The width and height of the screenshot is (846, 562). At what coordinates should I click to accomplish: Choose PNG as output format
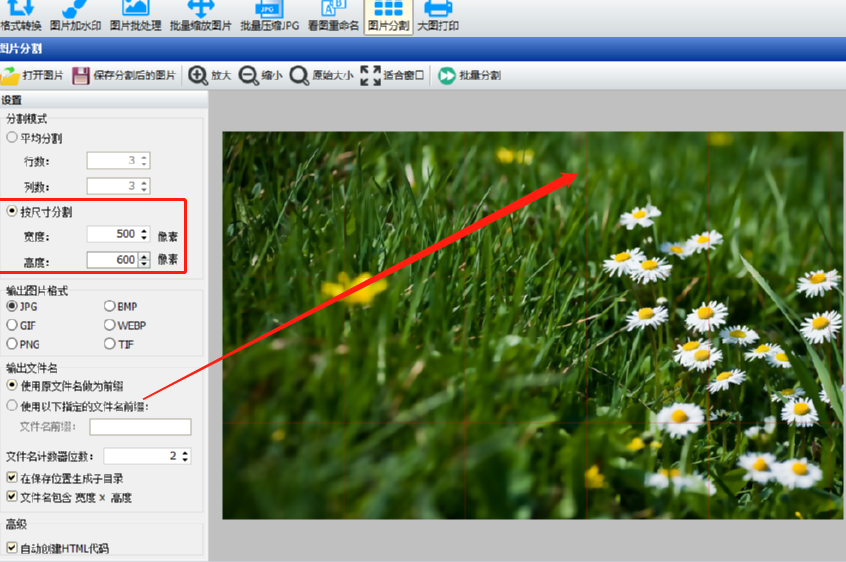click(x=12, y=344)
